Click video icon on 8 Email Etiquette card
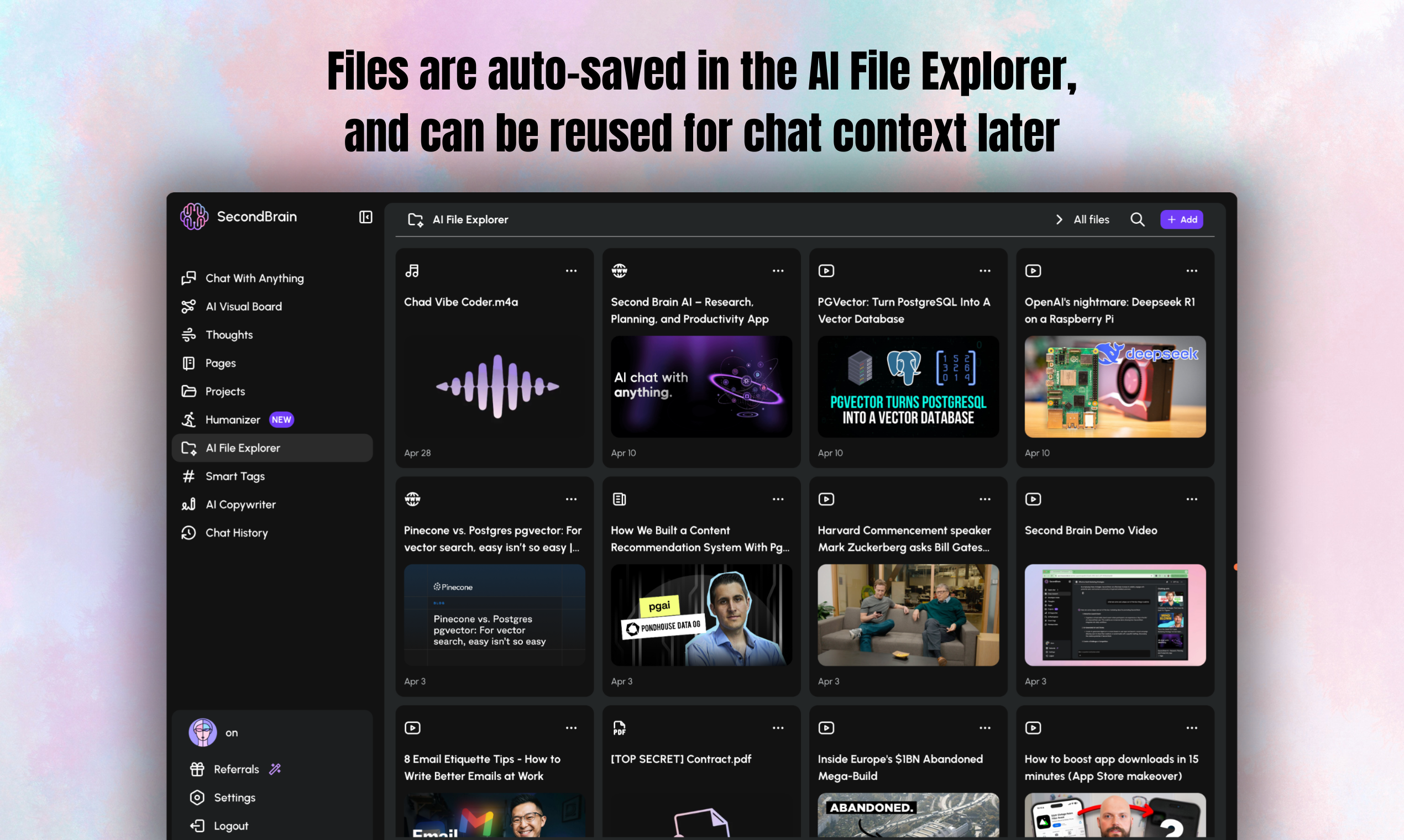 tap(412, 728)
